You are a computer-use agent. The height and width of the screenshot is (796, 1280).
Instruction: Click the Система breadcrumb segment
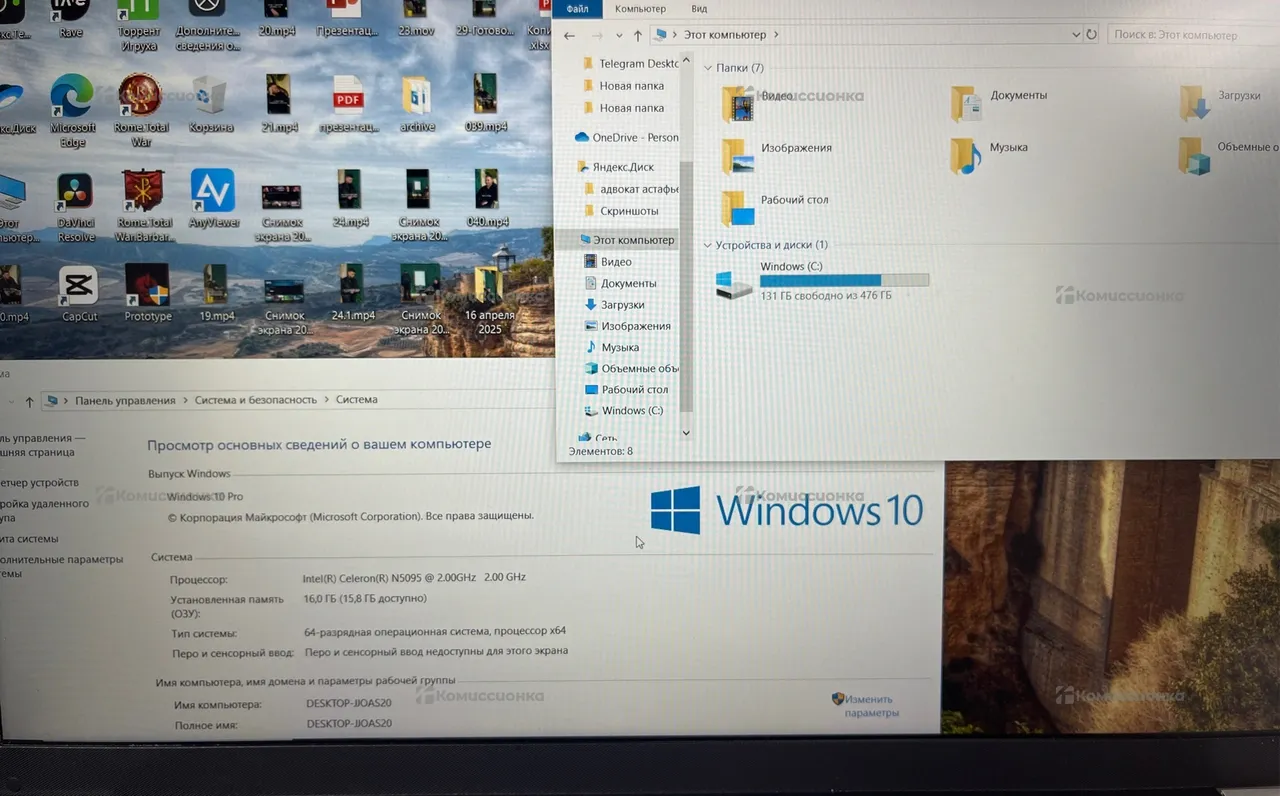click(x=357, y=400)
